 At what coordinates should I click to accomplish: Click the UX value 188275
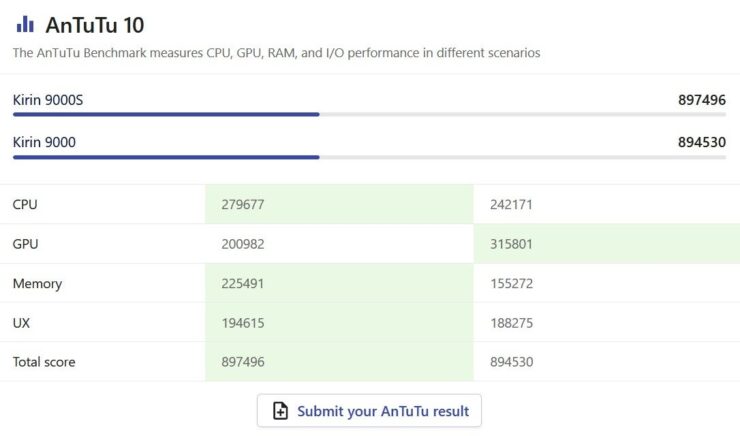511,323
